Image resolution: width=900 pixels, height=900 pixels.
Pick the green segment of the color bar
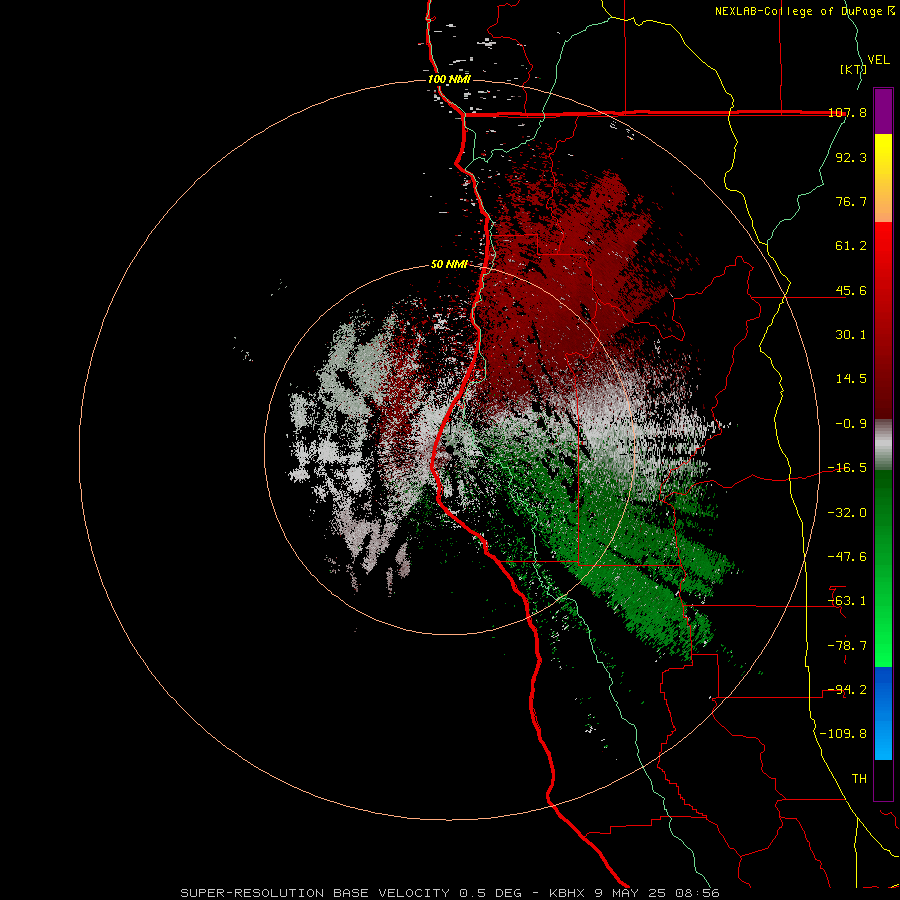tap(883, 568)
